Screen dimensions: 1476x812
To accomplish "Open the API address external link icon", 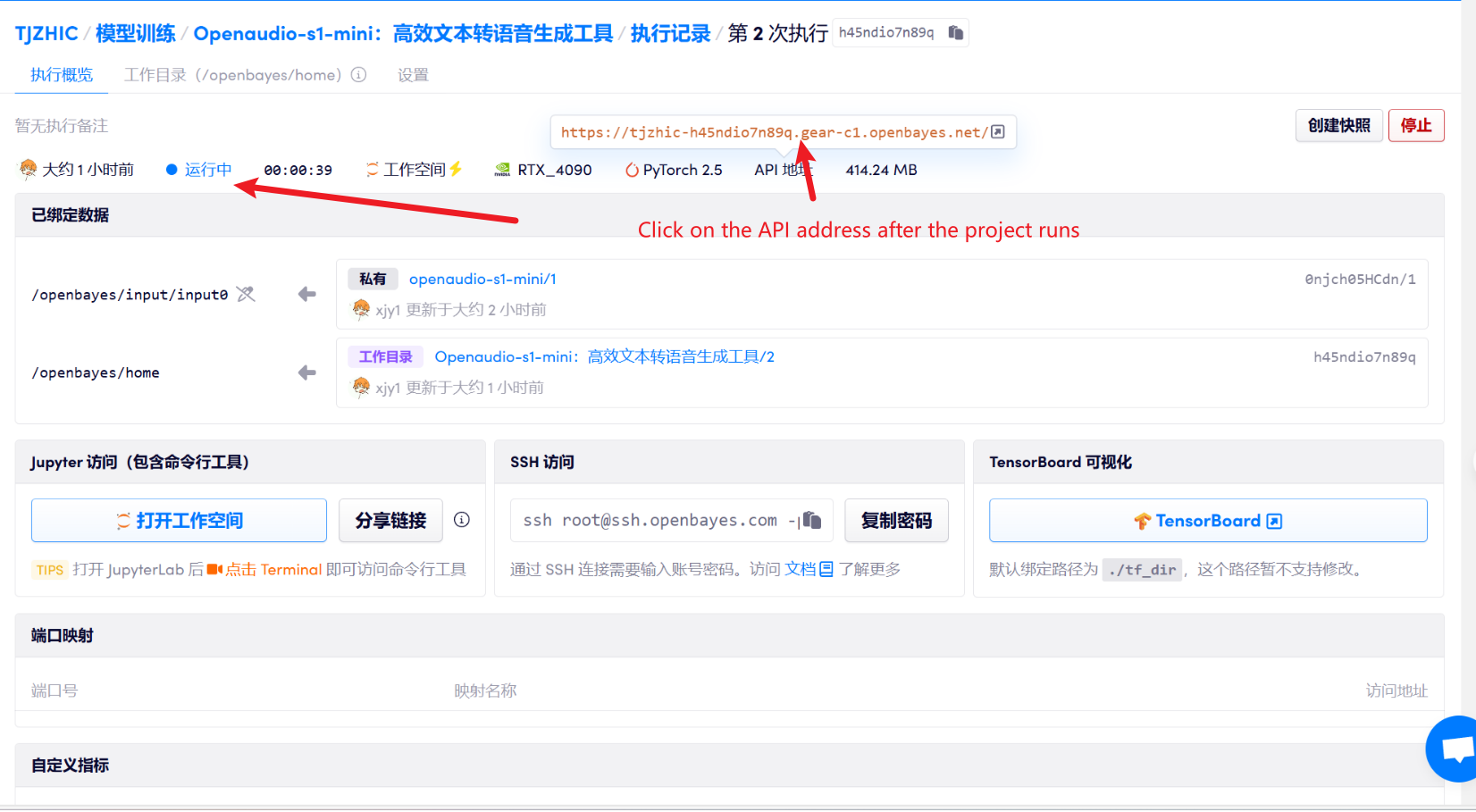I will point(998,132).
